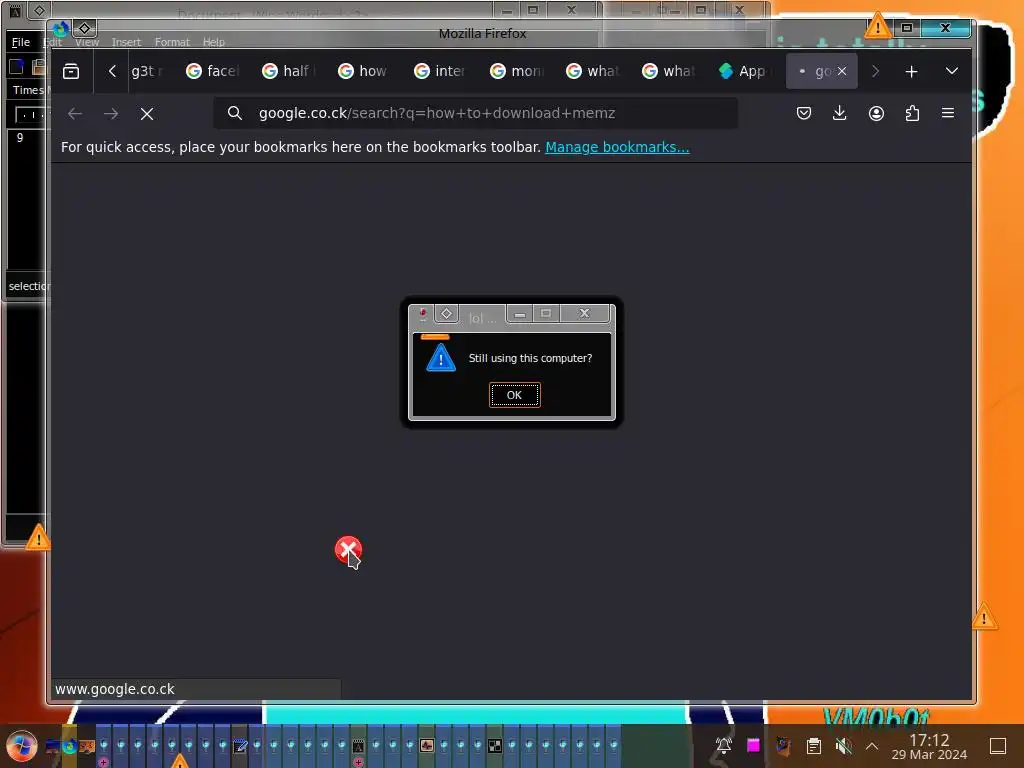Open the Times font box in WordPad
This screenshot has width=1024, height=768.
(27, 89)
